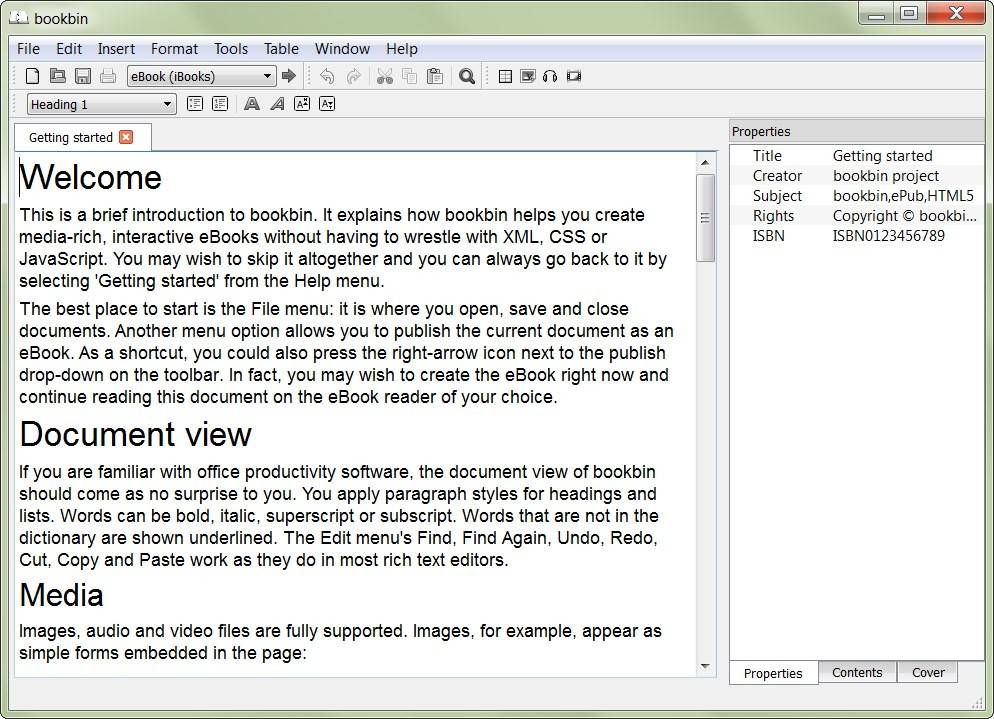Viewport: 994px width, 719px height.
Task: Click the ISBN property label
Action: (x=768, y=236)
